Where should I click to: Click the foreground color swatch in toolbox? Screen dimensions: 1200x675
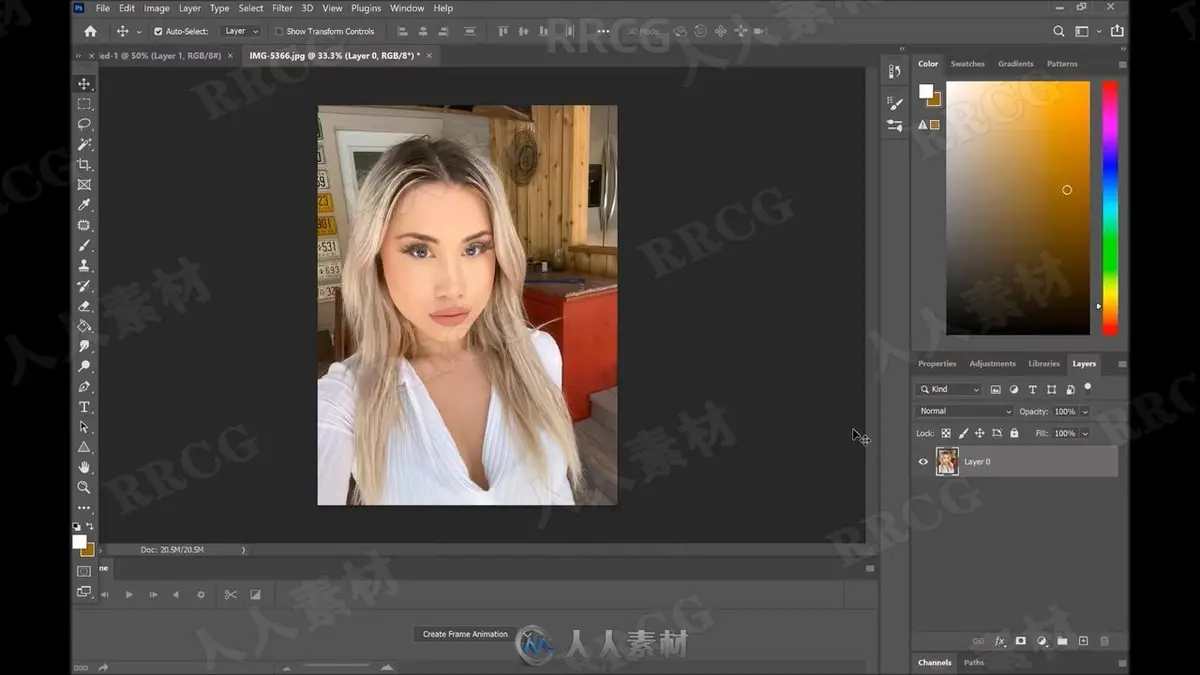tap(79, 542)
